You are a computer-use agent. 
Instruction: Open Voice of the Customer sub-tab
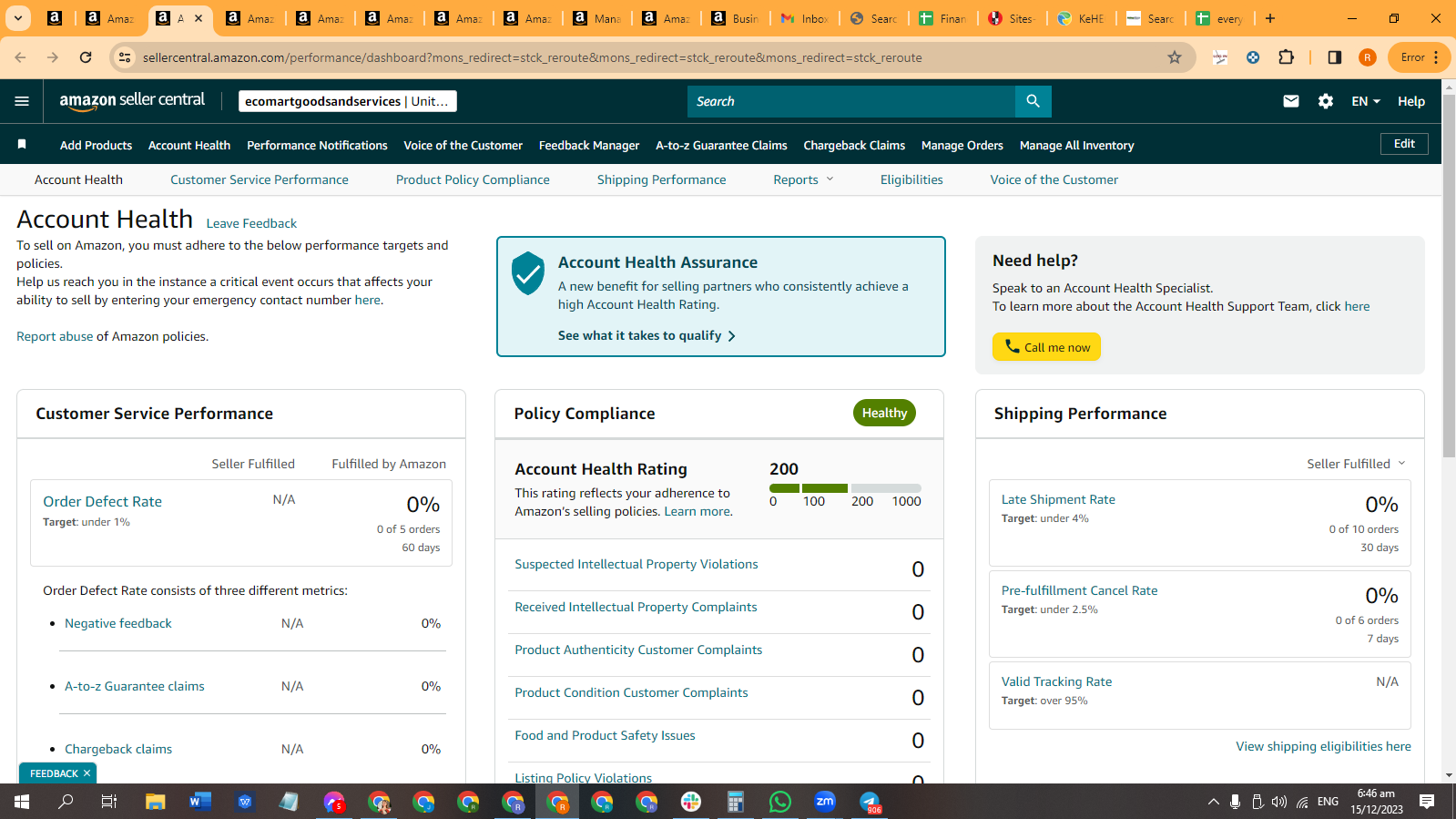point(1054,179)
